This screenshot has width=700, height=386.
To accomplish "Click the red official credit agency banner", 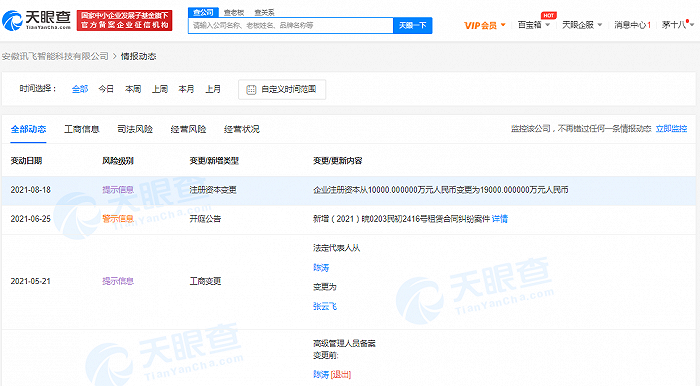I will (125, 21).
